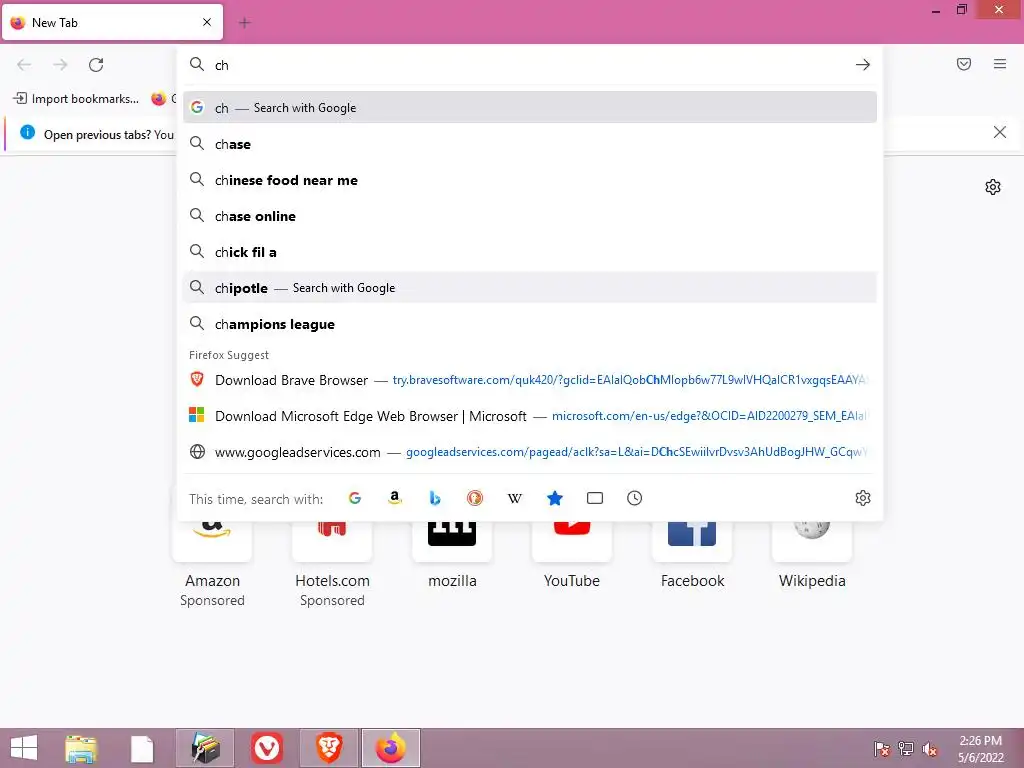The image size is (1024, 768).
Task: Choose the 'champions league' suggestion
Action: [x=530, y=324]
